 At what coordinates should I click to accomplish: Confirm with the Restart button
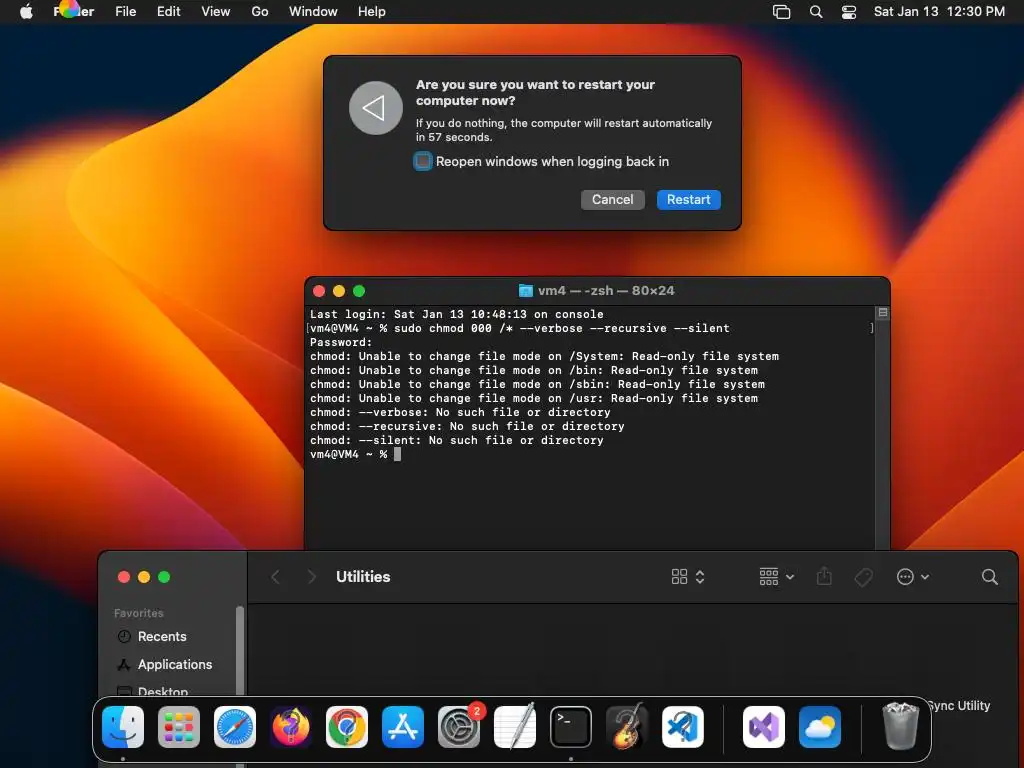point(688,200)
